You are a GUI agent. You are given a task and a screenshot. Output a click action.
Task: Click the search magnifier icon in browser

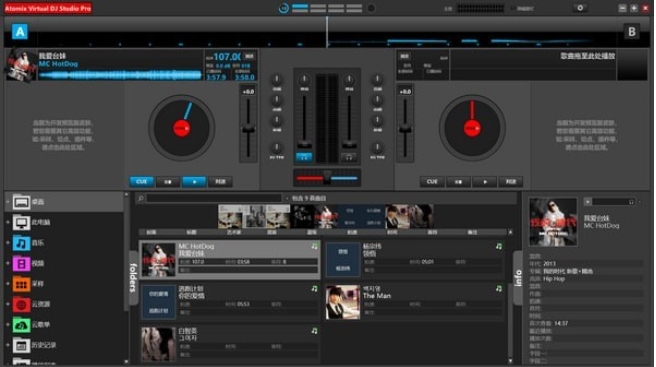141,198
